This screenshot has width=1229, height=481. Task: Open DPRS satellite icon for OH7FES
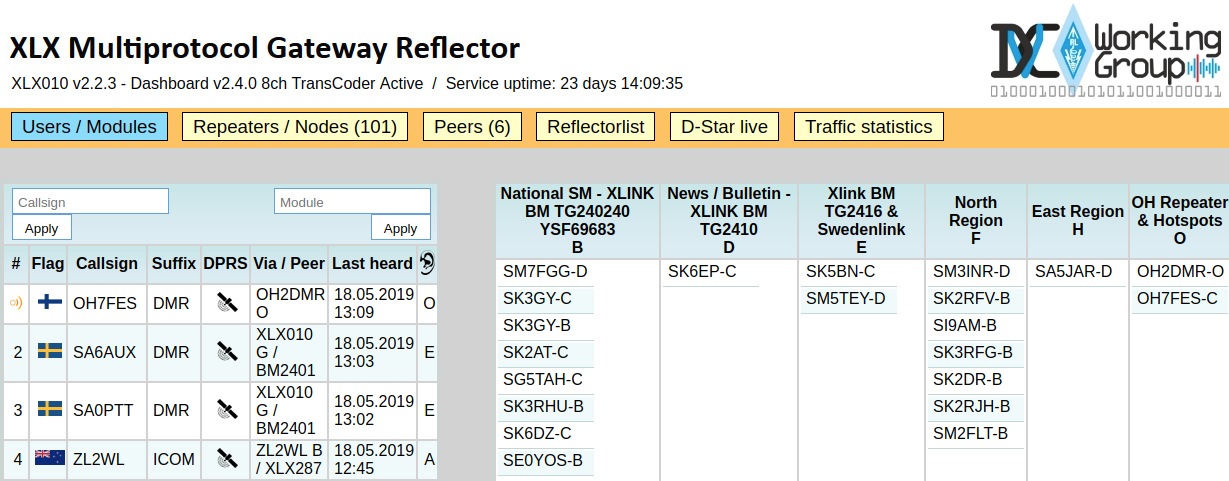[226, 304]
